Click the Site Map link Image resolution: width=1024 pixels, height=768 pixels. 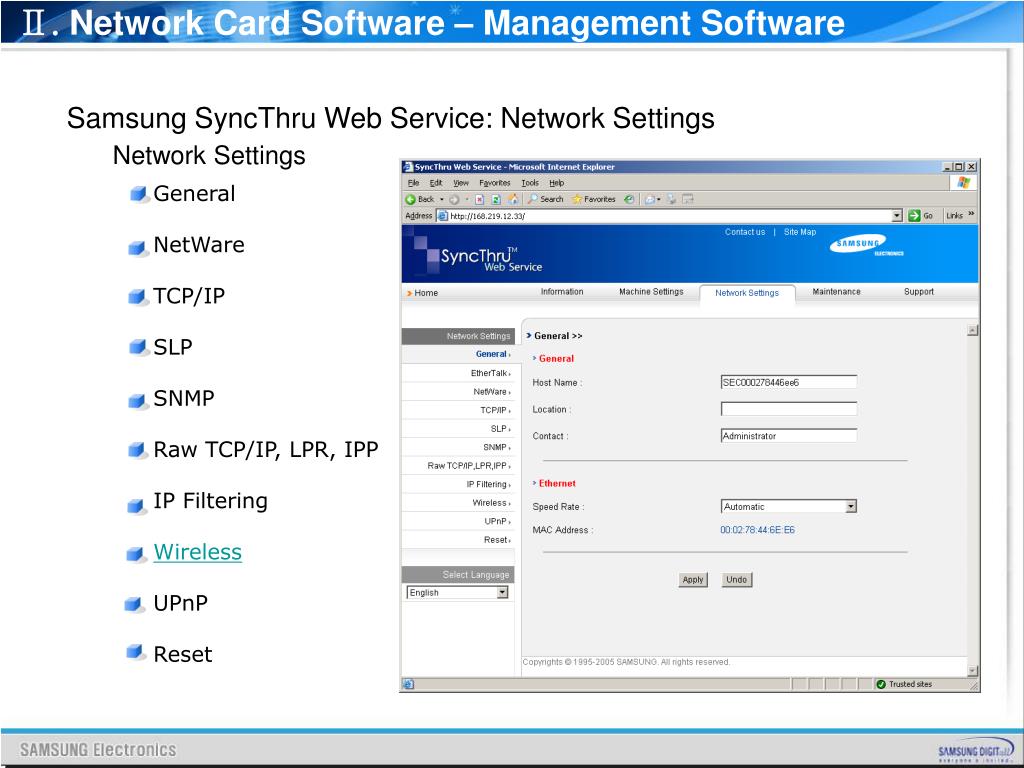click(x=799, y=232)
